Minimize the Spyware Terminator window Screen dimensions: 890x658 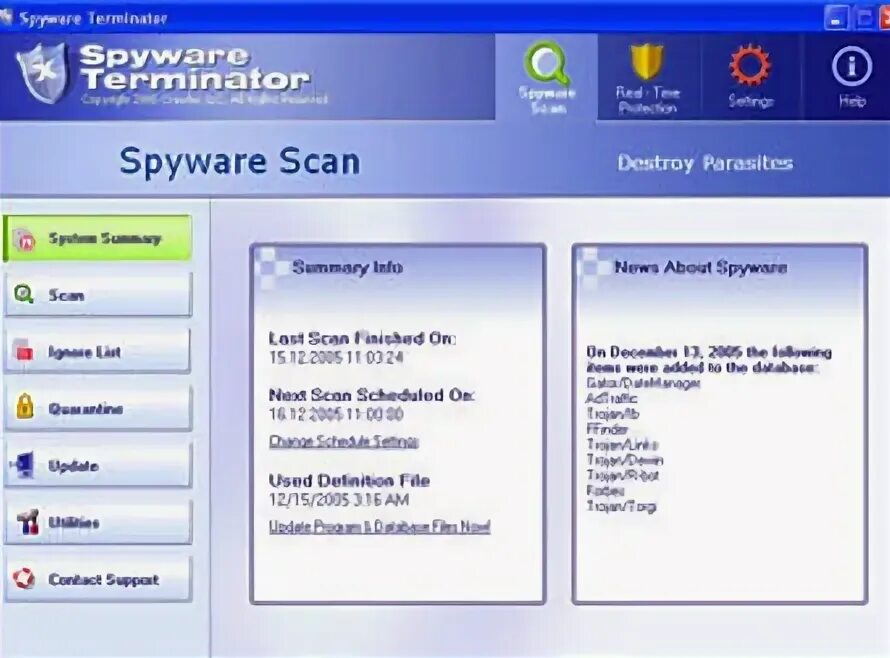click(836, 18)
